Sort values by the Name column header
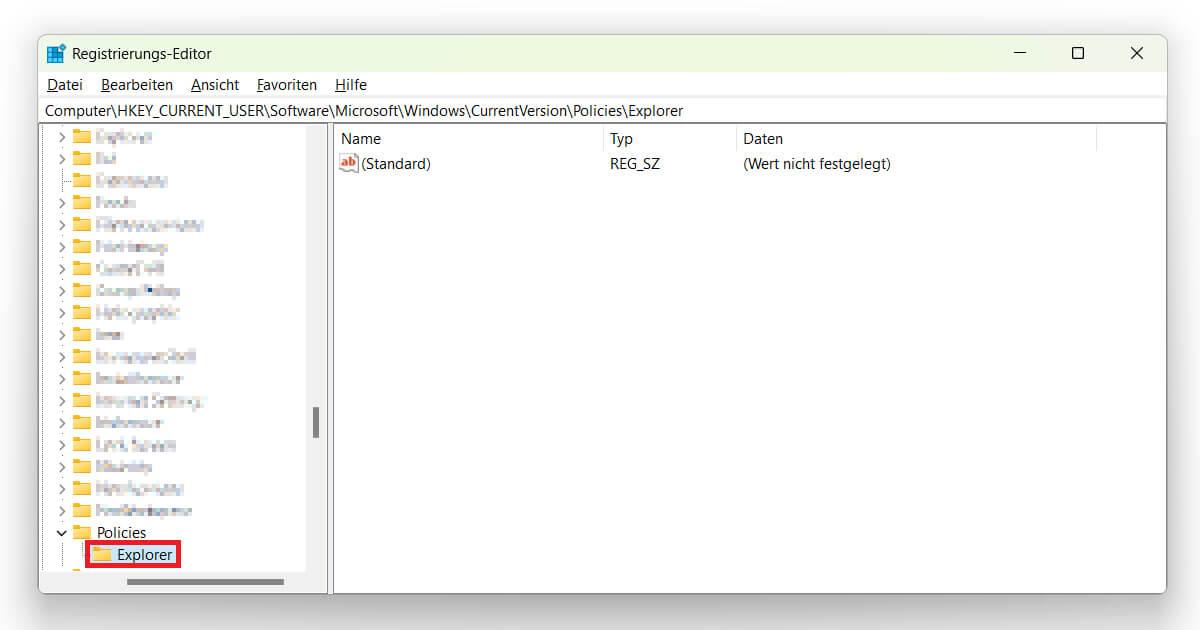Viewport: 1200px width, 630px height. click(363, 138)
